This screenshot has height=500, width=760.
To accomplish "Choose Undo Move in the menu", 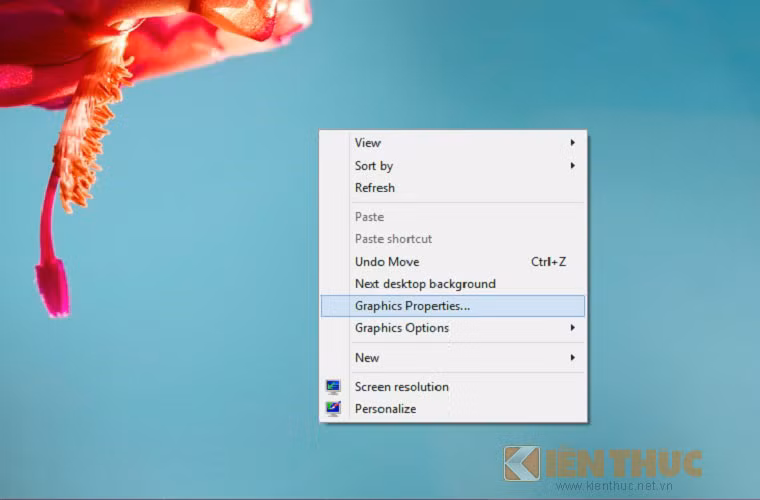I will [x=453, y=262].
